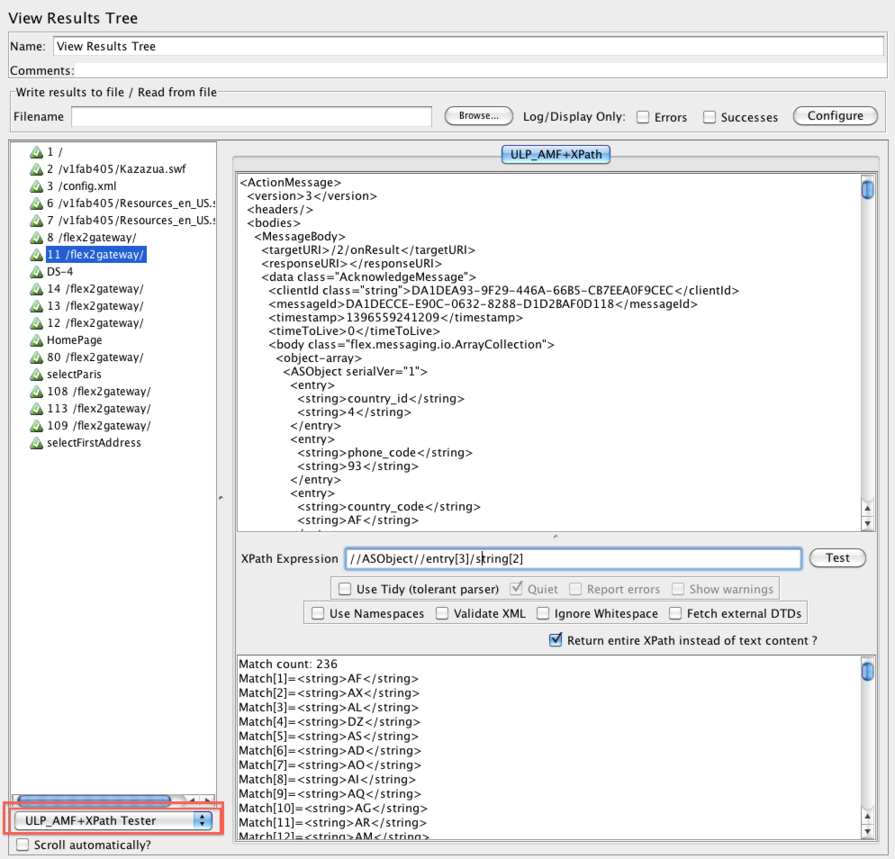
Task: Select the 14 /flex2gateway/ tree entry
Action: [x=95, y=289]
